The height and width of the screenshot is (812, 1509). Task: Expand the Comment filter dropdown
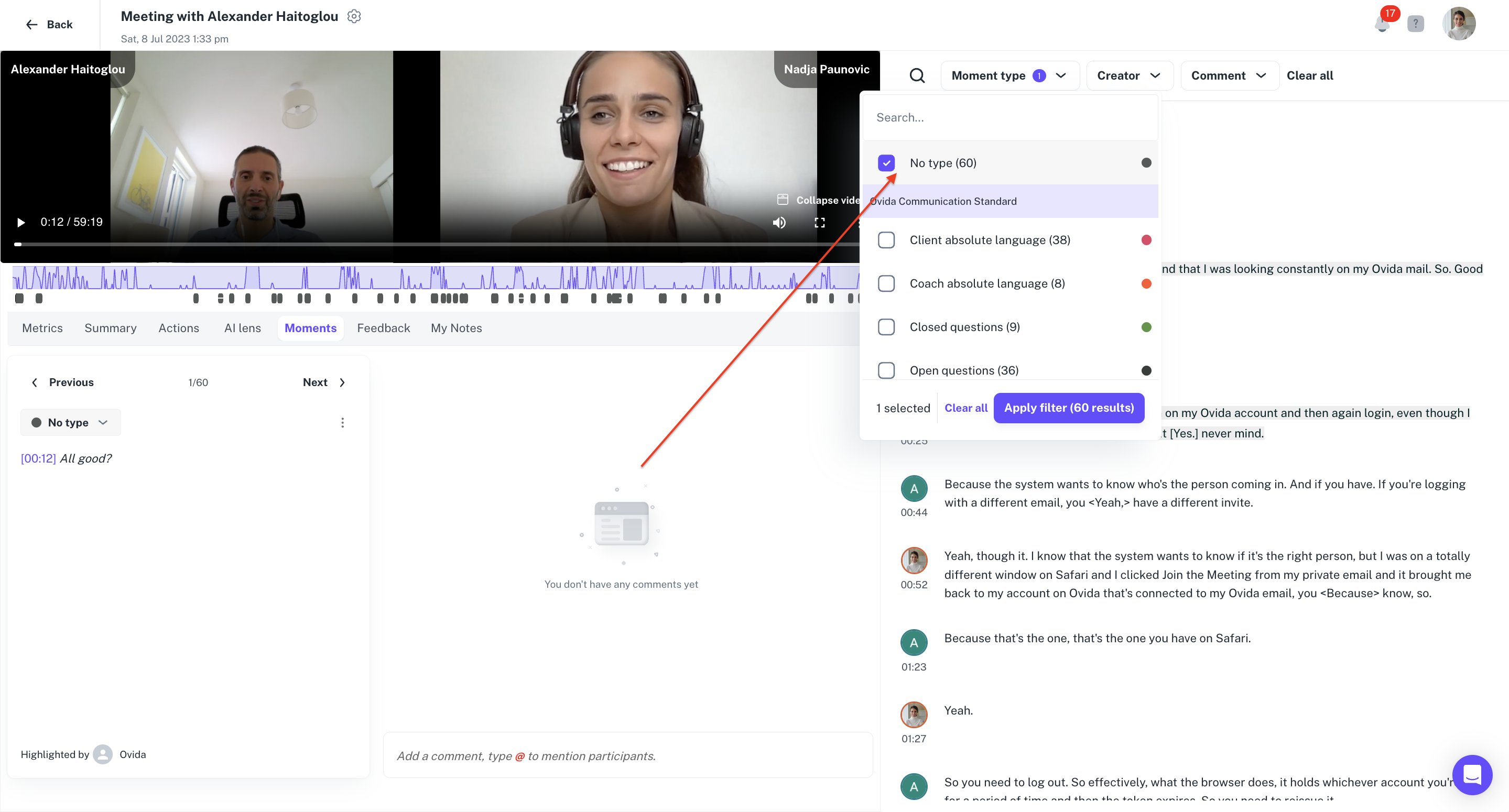(1230, 75)
